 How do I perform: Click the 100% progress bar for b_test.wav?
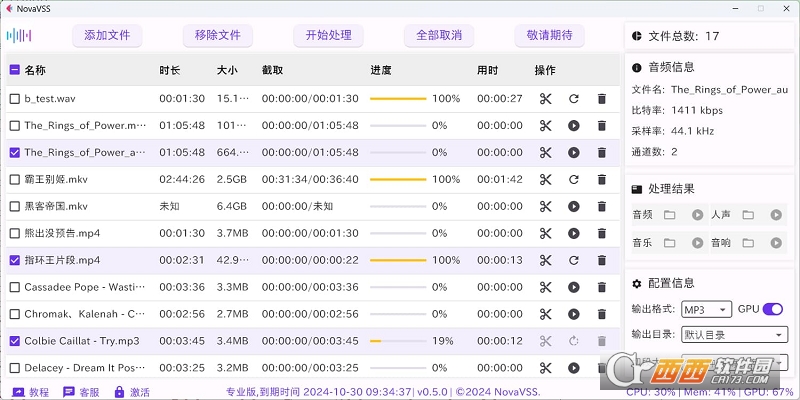pyautogui.click(x=398, y=98)
